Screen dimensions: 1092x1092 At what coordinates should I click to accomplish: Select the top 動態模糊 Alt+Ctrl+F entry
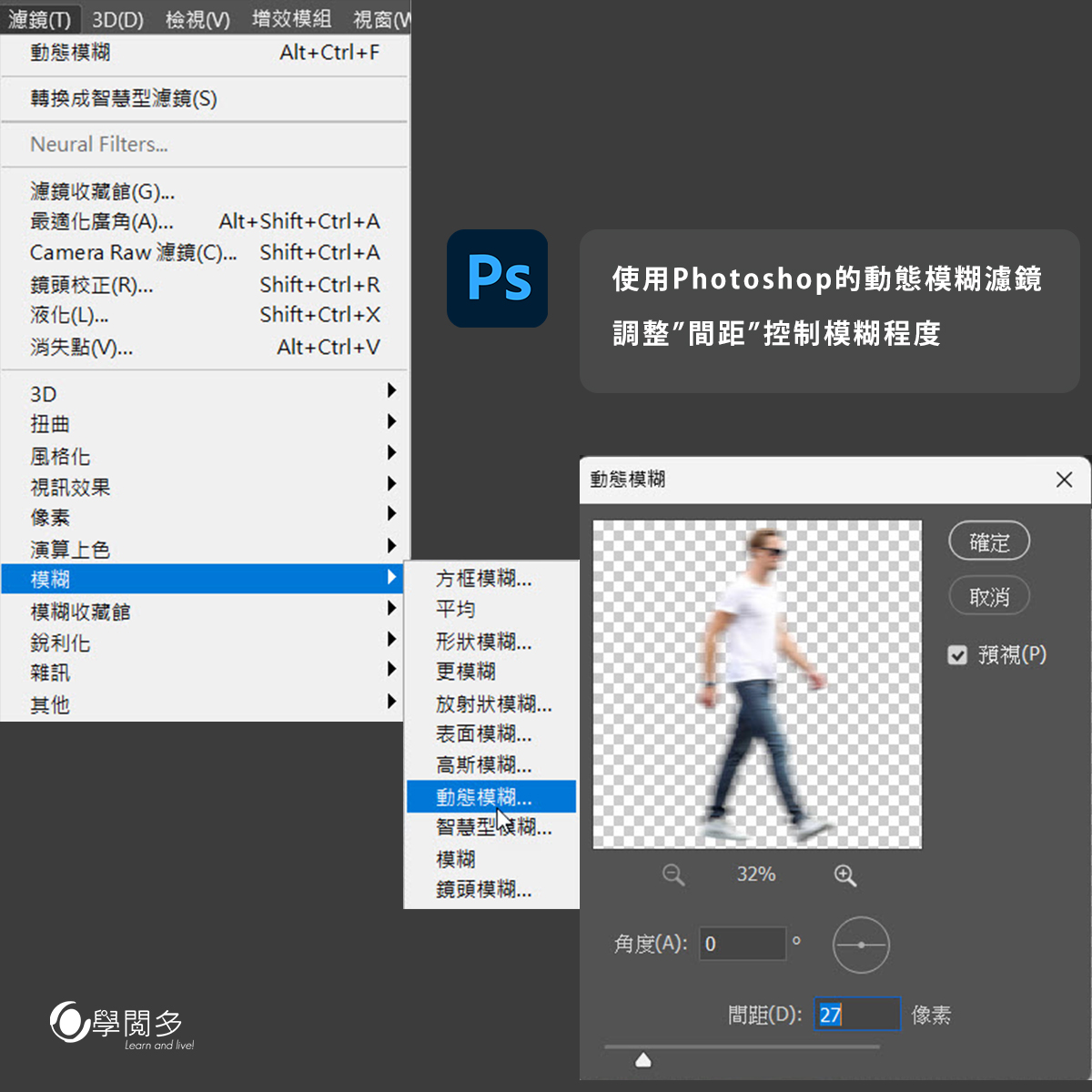(x=205, y=53)
